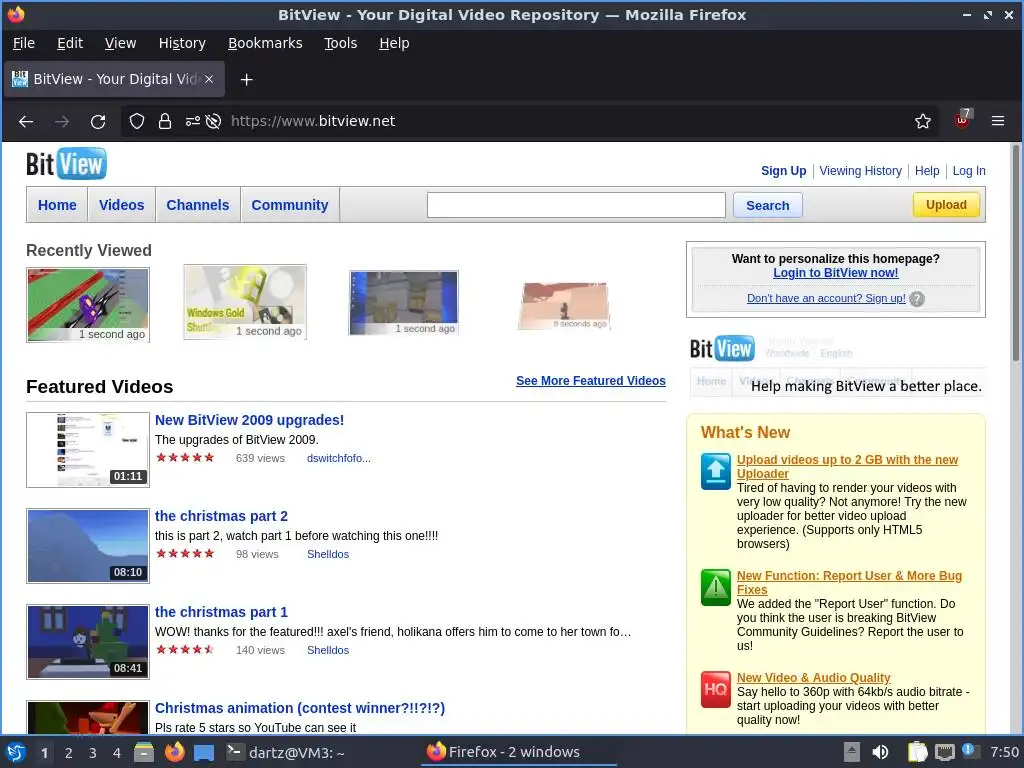This screenshot has height=768, width=1024.
Task: Click the Help making BitView better banner
Action: (x=836, y=367)
